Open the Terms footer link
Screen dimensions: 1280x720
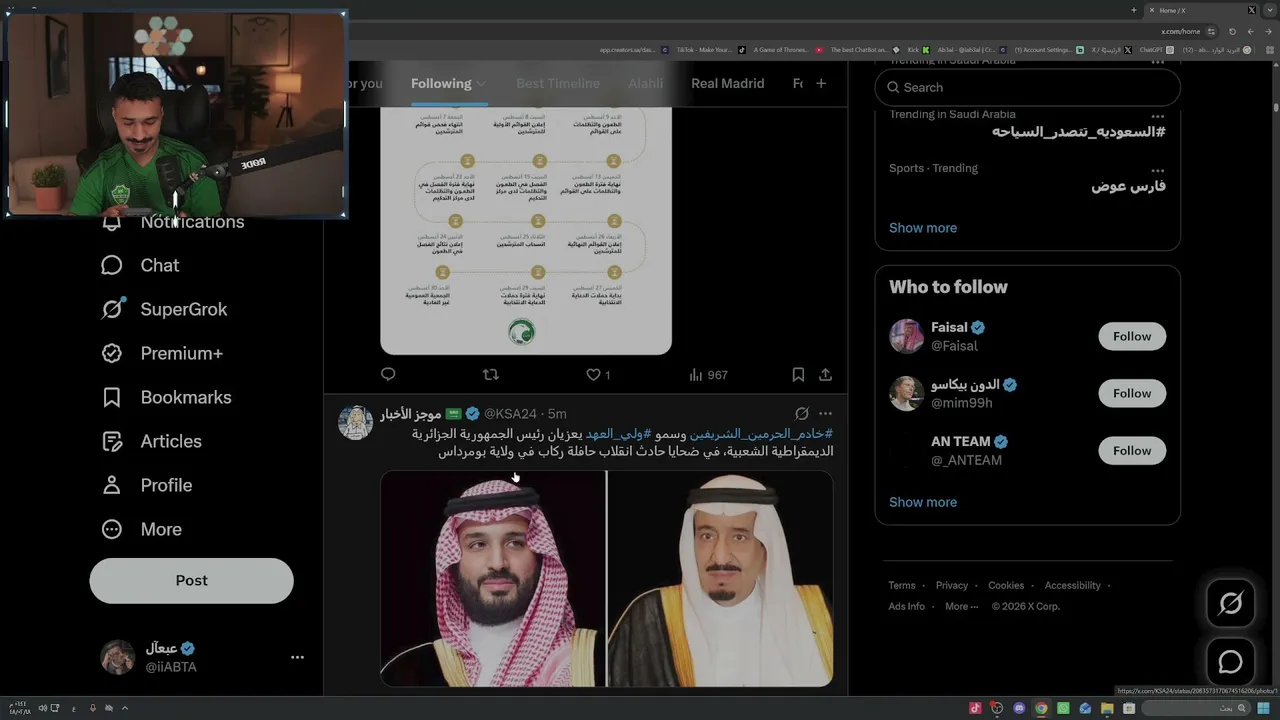tap(902, 585)
